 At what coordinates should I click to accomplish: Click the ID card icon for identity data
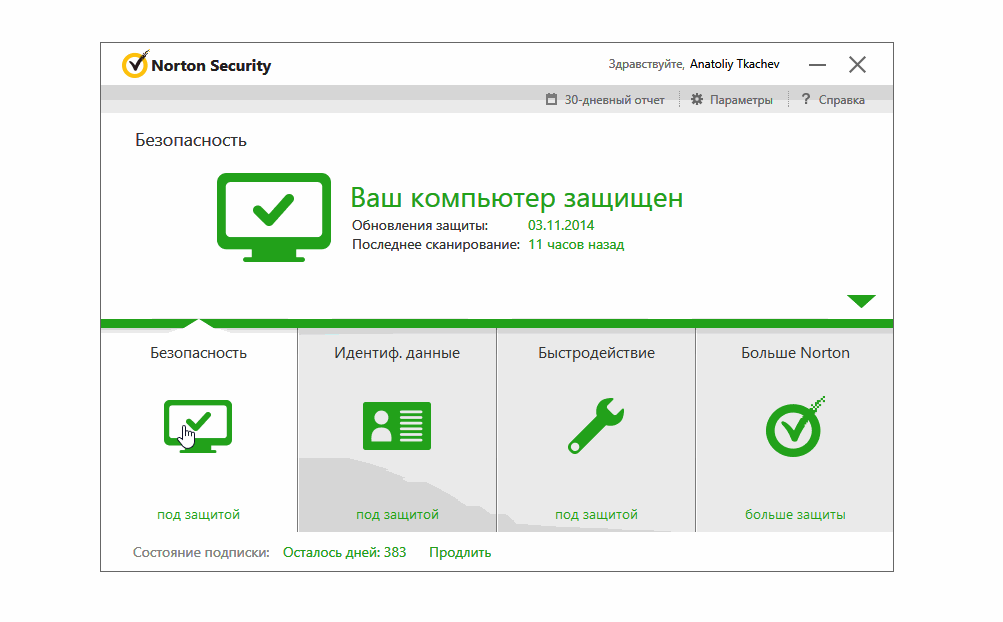tap(397, 426)
